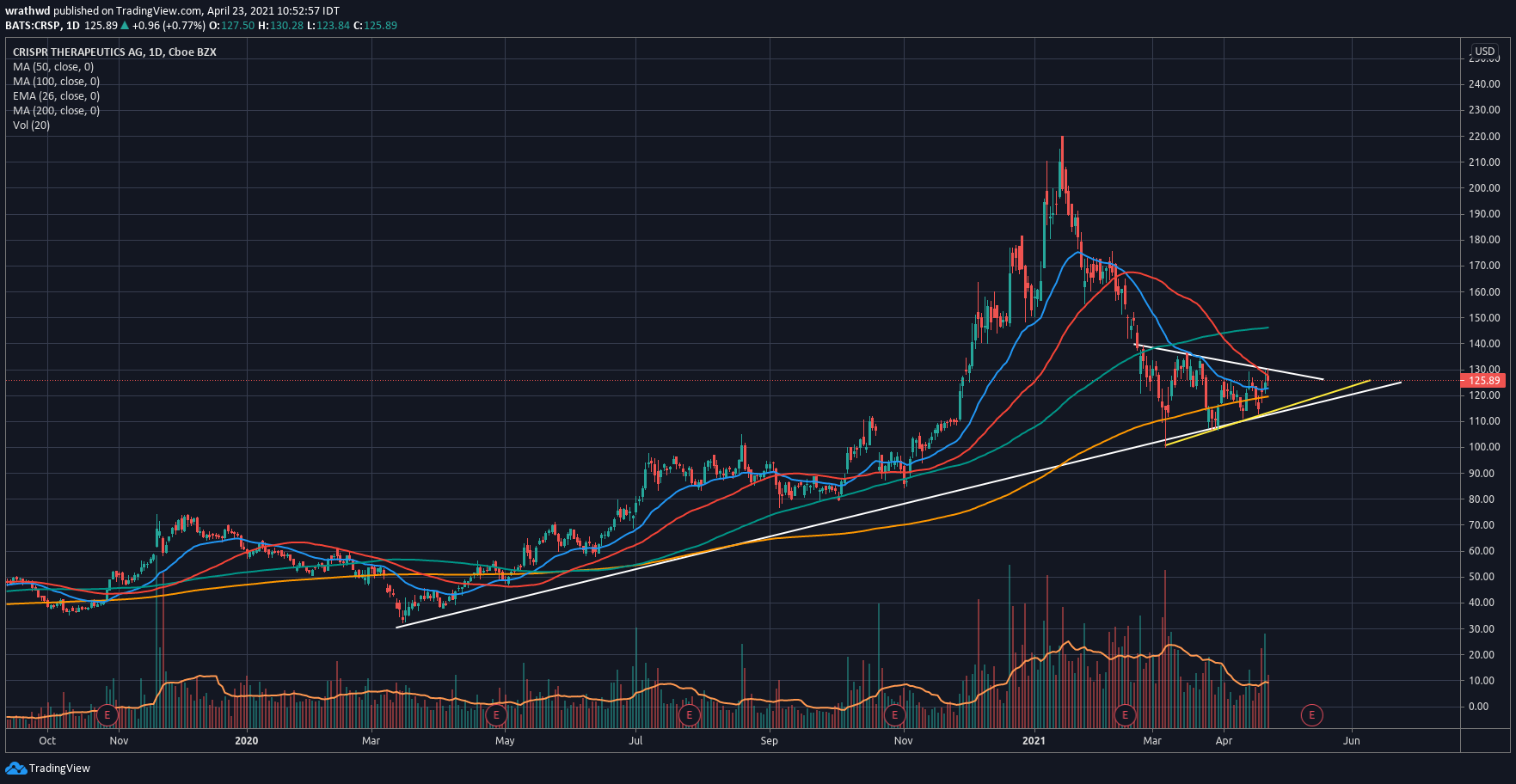Select the Vol (20) indicator label
1516x784 pixels.
tap(32, 126)
